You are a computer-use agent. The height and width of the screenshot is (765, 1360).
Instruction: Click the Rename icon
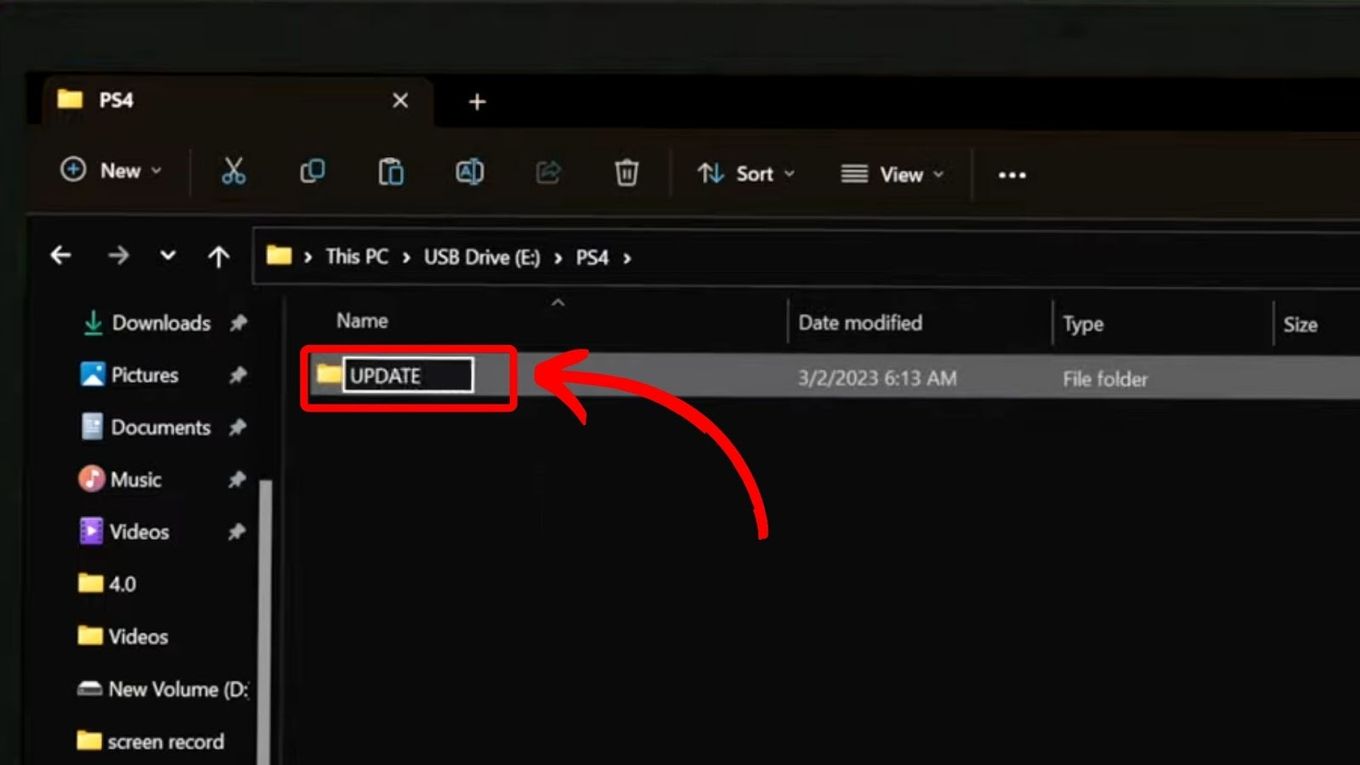point(468,171)
